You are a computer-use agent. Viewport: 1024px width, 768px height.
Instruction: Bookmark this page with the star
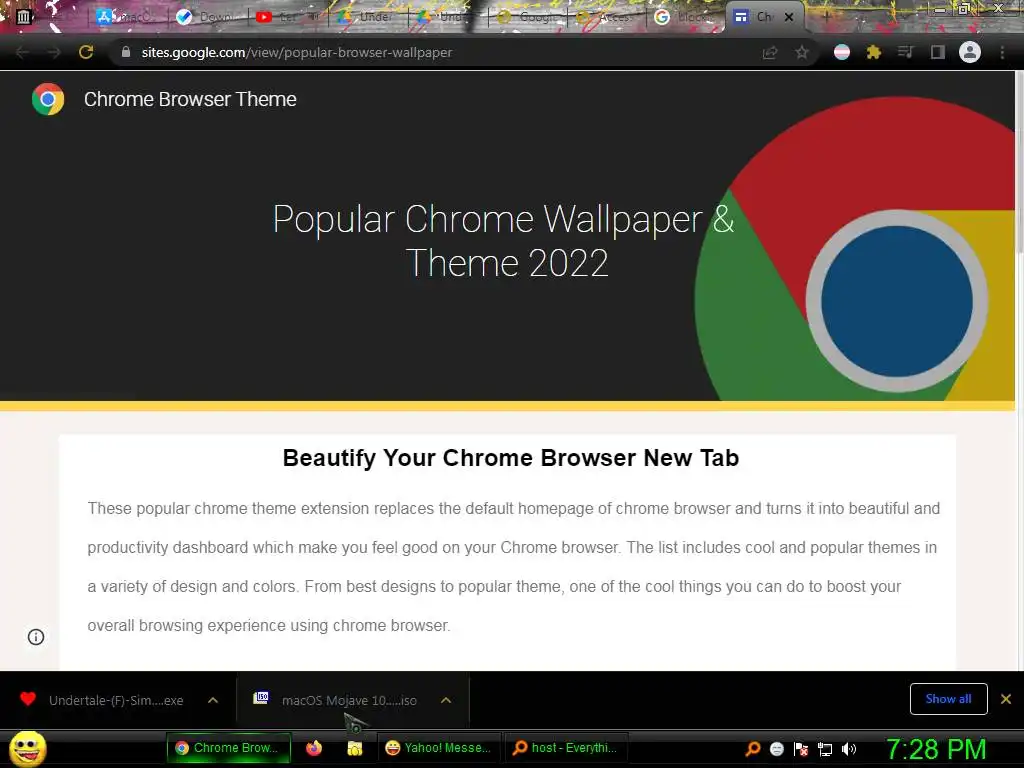(802, 52)
